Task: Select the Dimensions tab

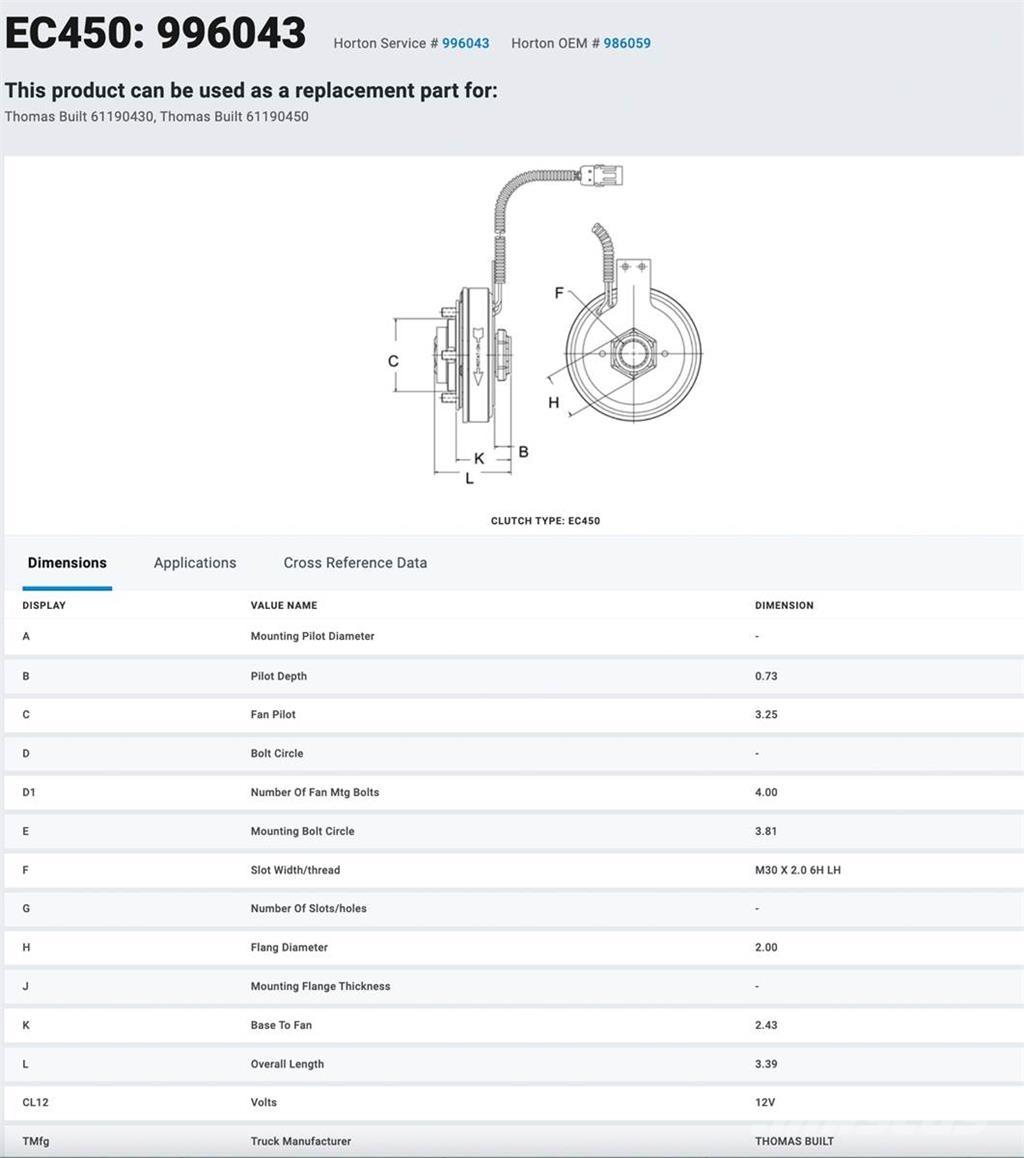Action: 67,563
